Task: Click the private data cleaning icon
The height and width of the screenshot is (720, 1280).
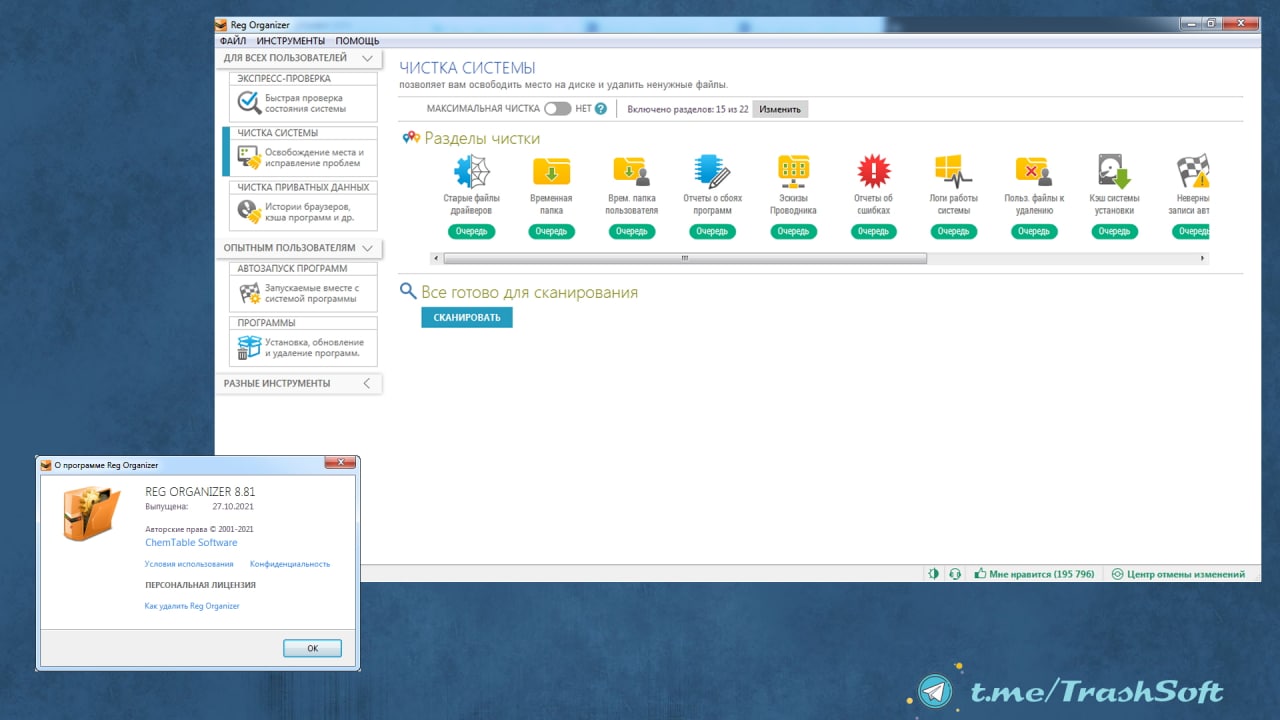Action: tap(249, 212)
